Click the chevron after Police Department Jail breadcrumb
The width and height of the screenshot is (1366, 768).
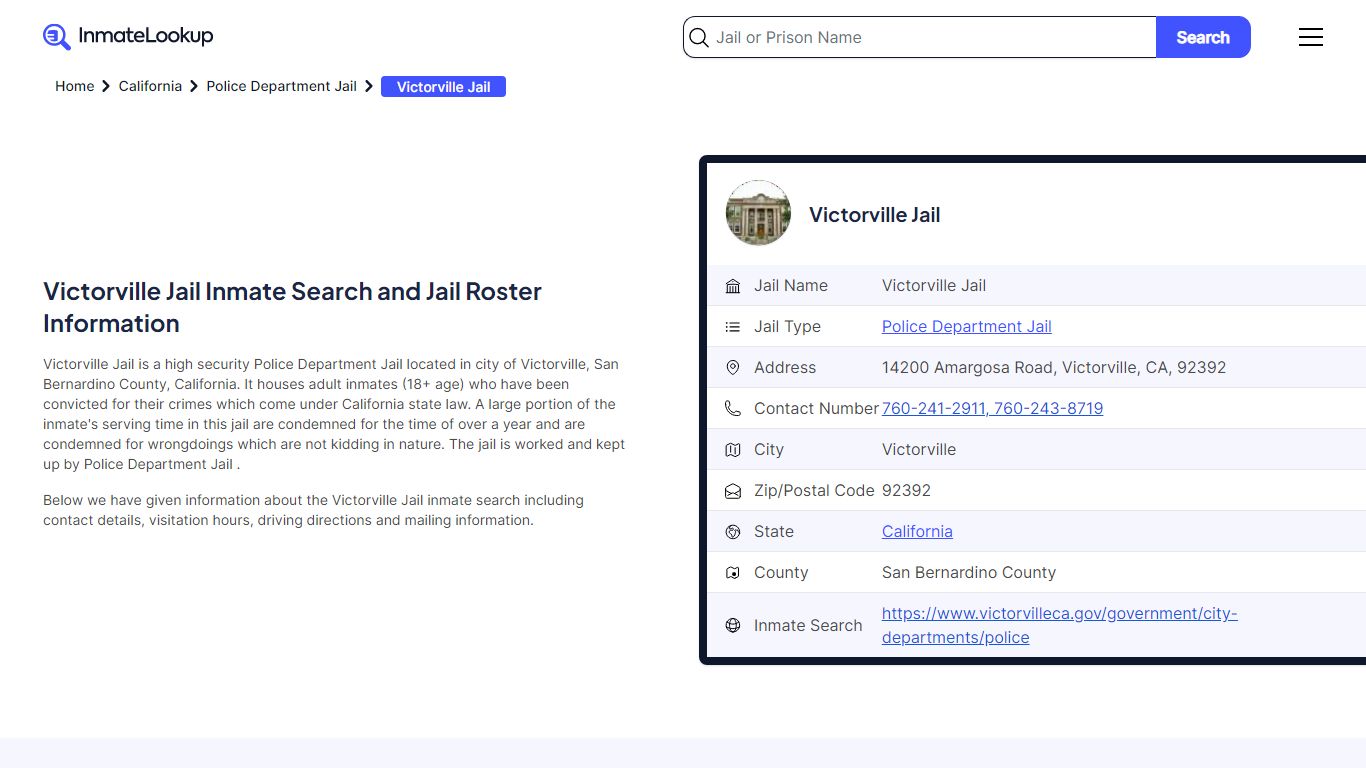coord(369,86)
